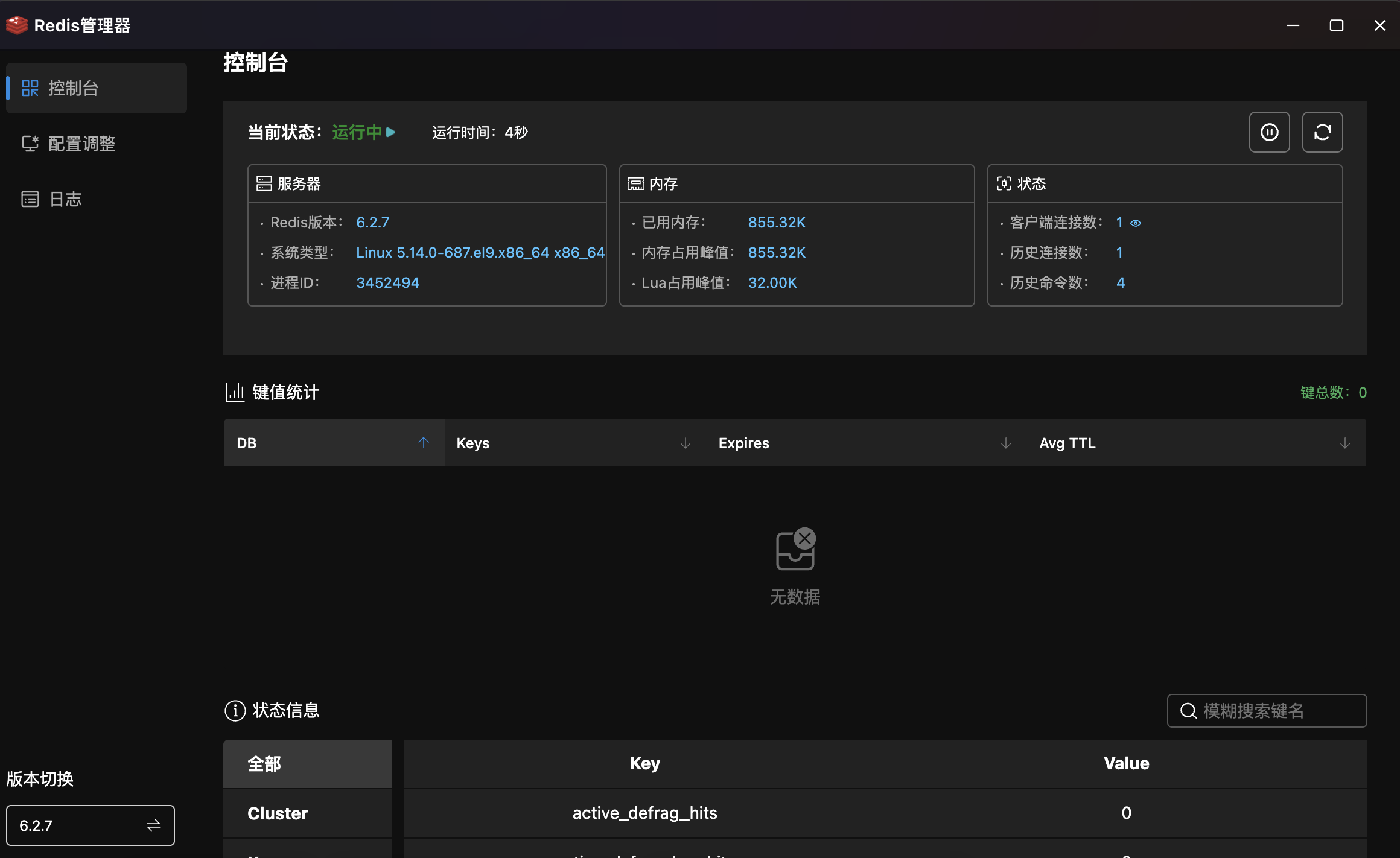Close the Redis管理器 window
This screenshot has width=1400, height=858.
point(1380,25)
